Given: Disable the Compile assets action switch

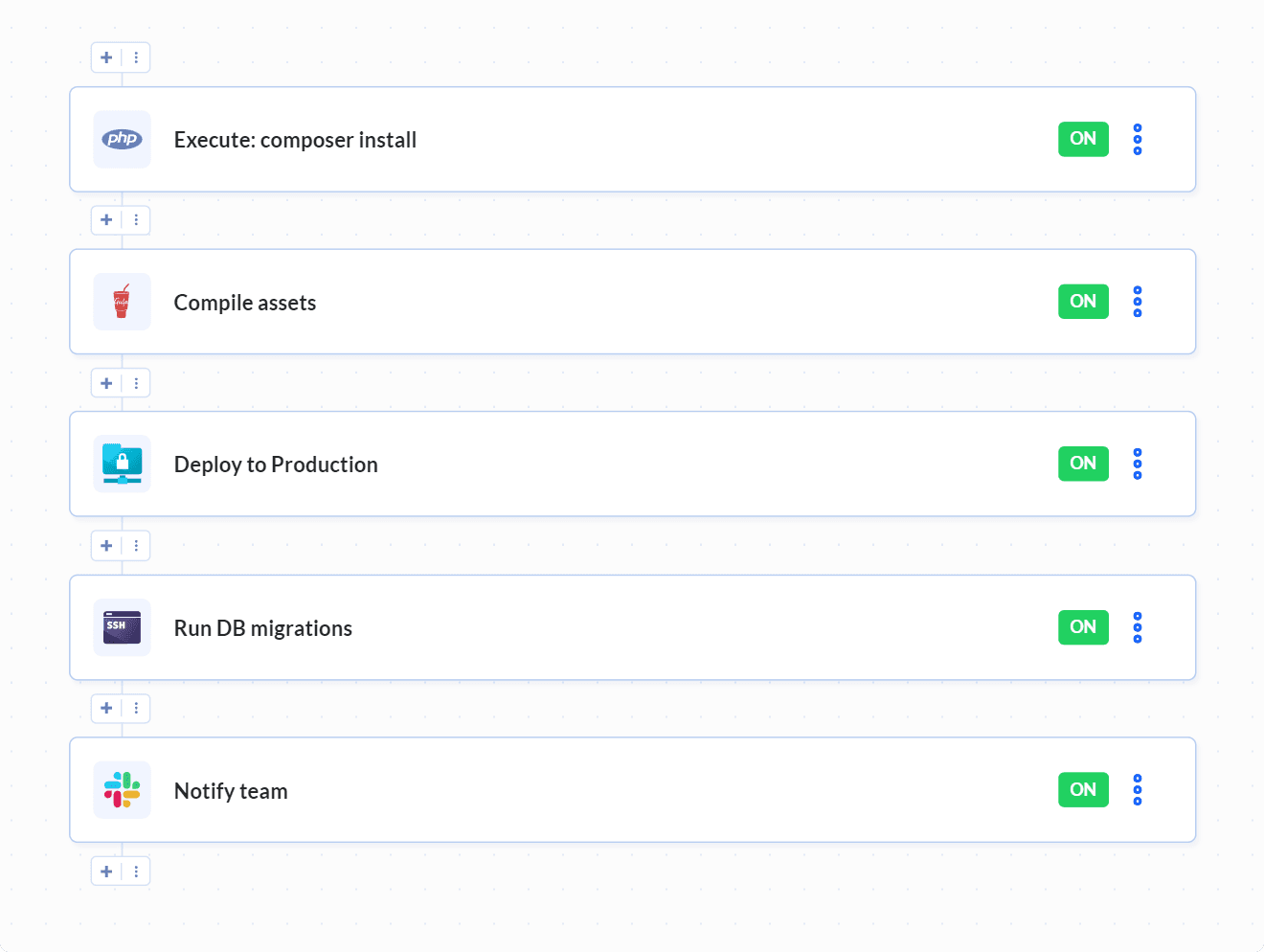Looking at the screenshot, I should pos(1082,301).
